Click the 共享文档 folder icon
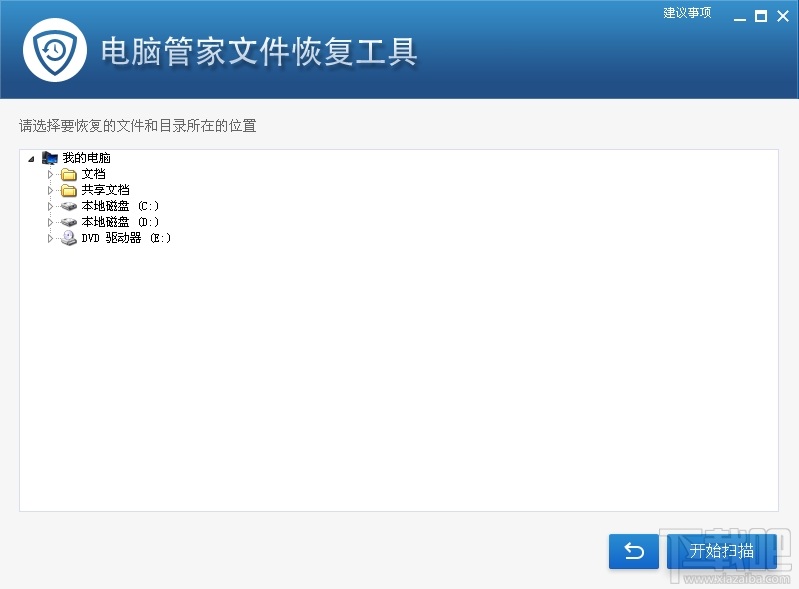 [69, 191]
